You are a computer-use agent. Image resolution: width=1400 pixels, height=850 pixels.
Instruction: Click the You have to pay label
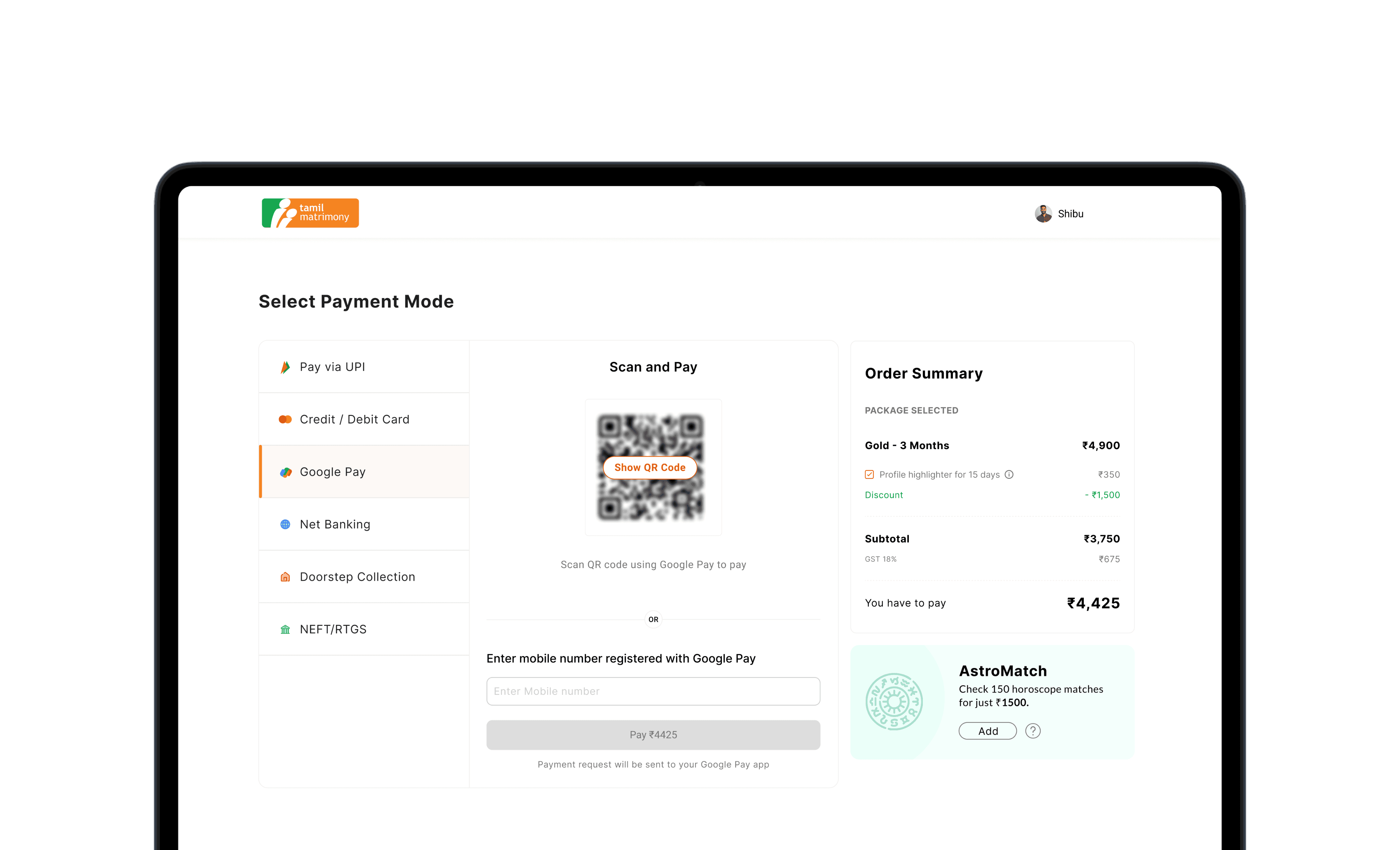[x=905, y=604]
